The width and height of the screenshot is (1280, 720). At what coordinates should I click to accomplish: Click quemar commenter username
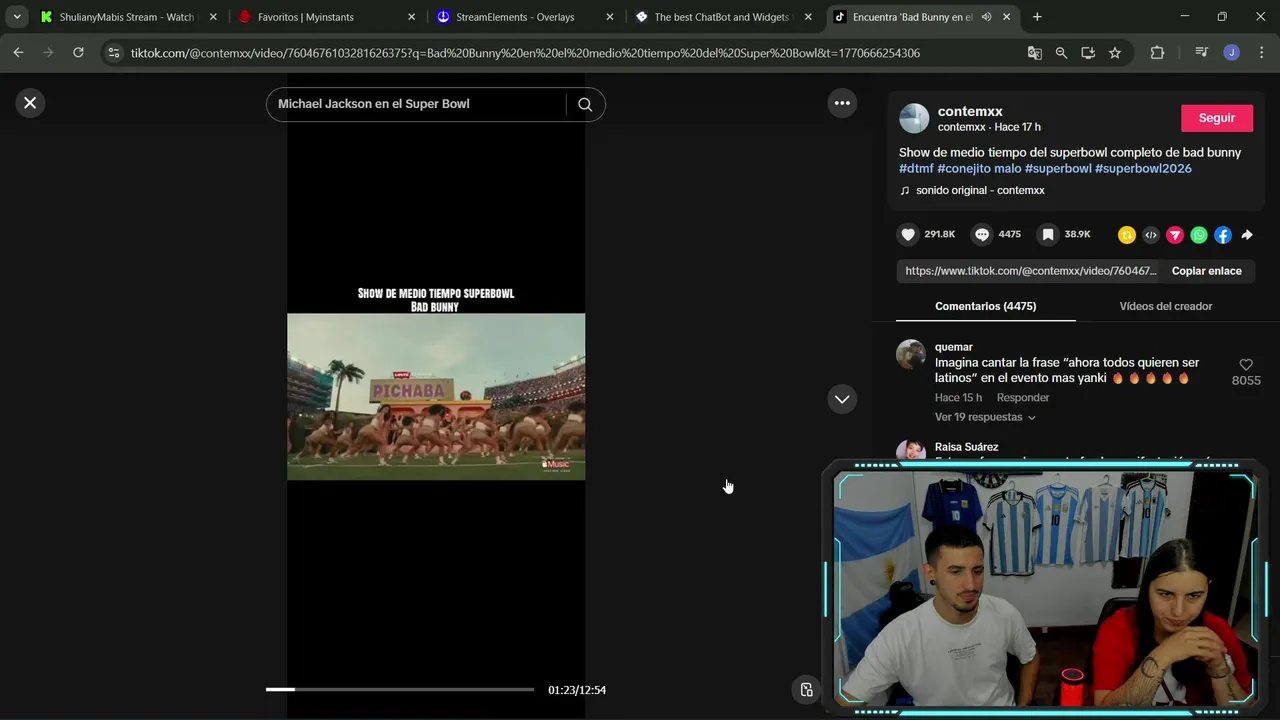coord(954,347)
